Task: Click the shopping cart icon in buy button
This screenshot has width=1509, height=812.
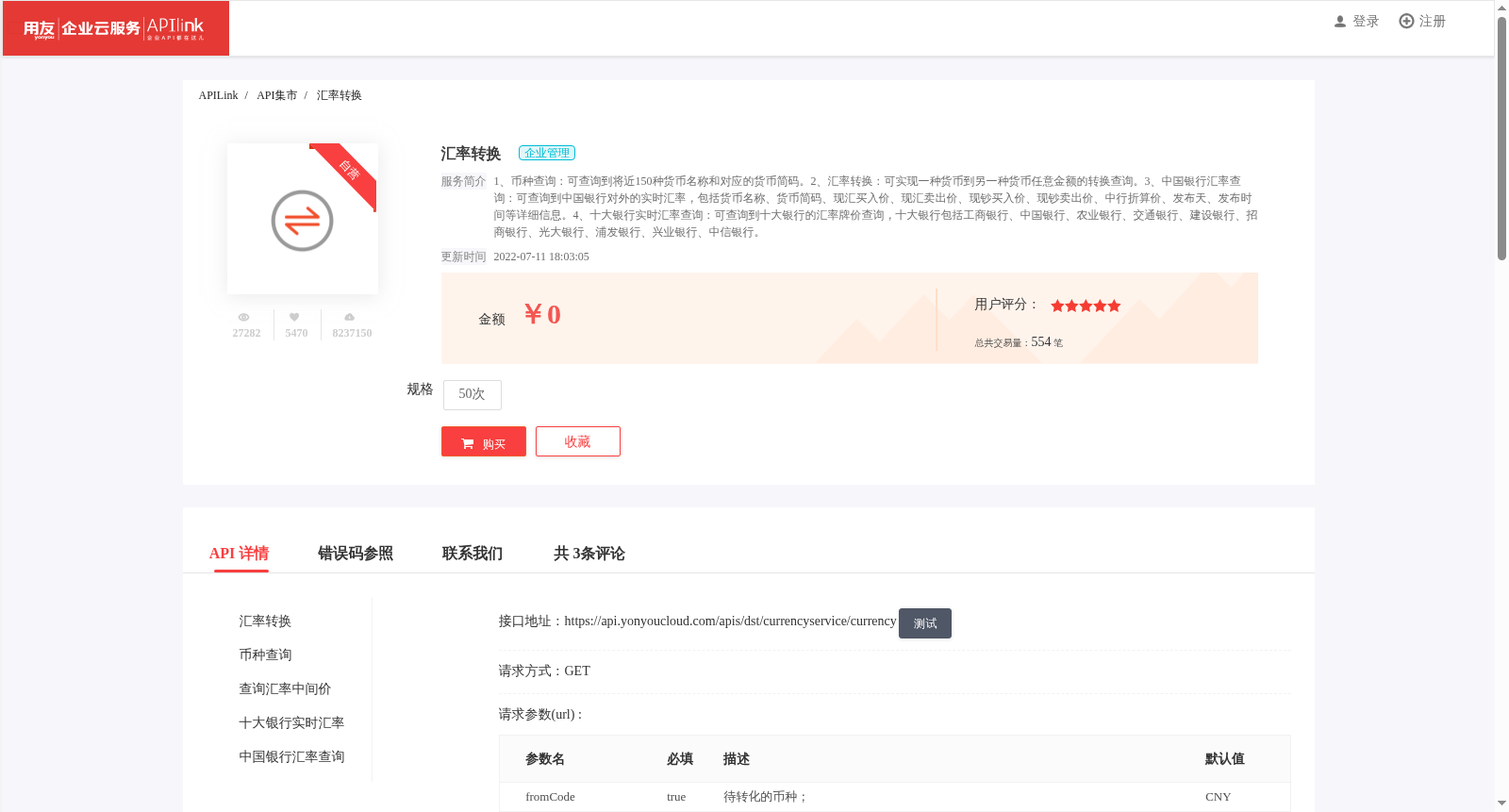Action: [468, 443]
